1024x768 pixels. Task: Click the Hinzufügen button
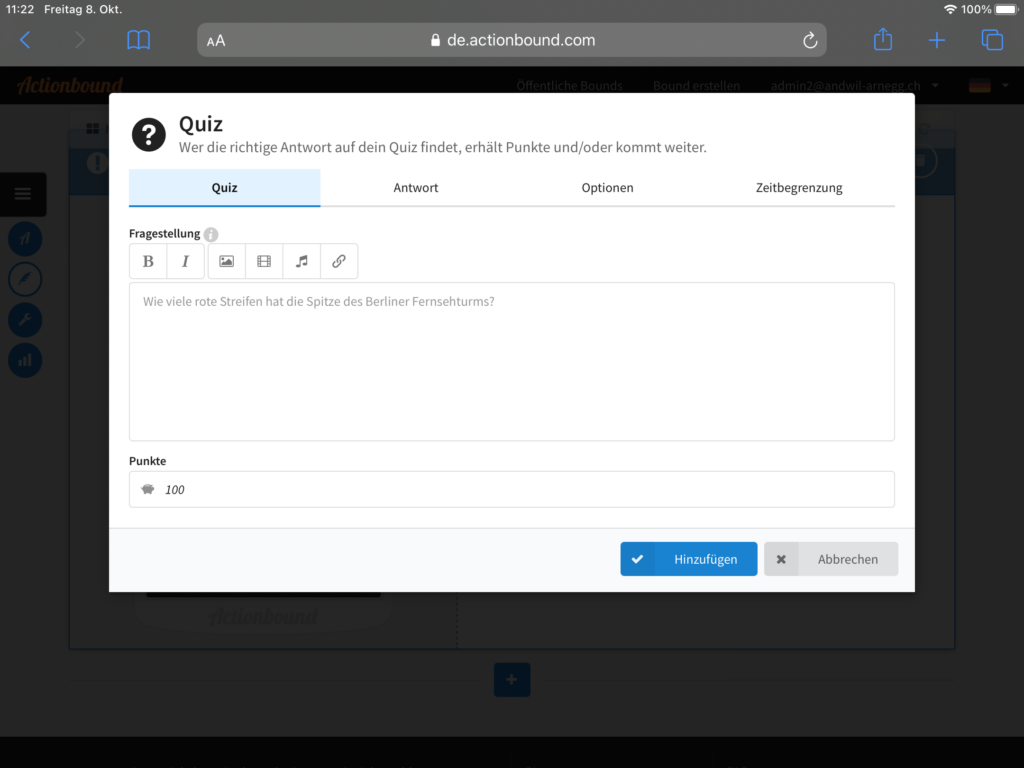coord(688,559)
